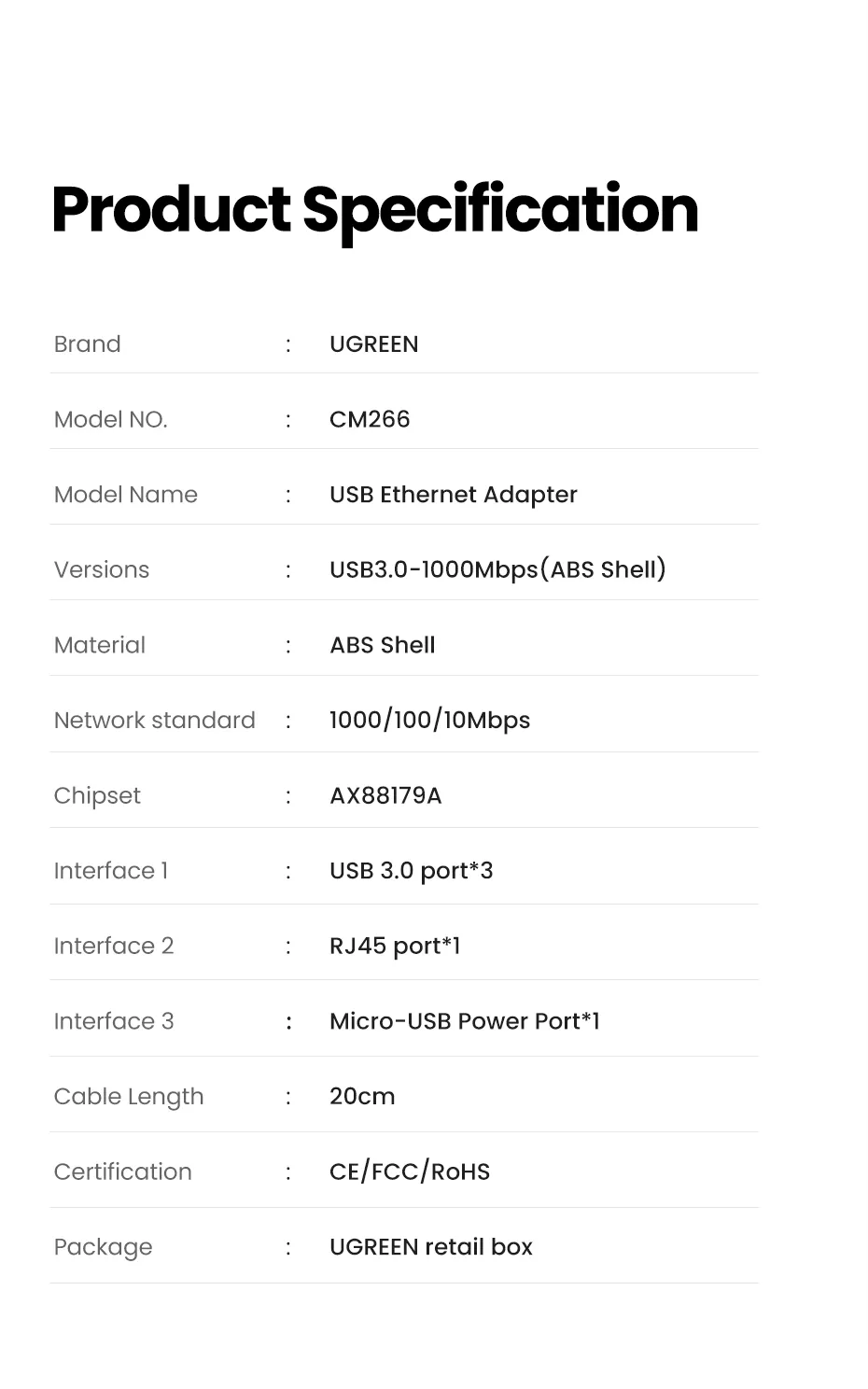Click the 20cm cable length value
Image resolution: width=868 pixels, height=1389 pixels.
point(362,1097)
